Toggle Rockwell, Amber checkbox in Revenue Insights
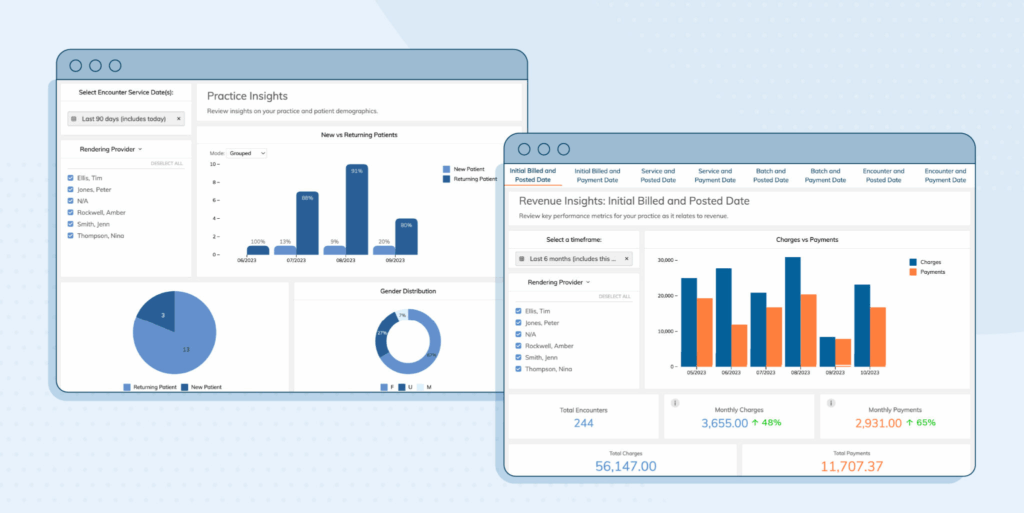Screen dimensions: 1024x513 (518, 346)
